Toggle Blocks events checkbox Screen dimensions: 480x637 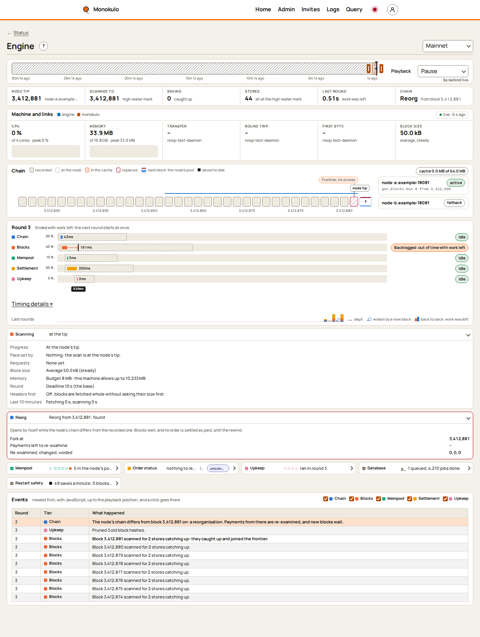point(351,498)
